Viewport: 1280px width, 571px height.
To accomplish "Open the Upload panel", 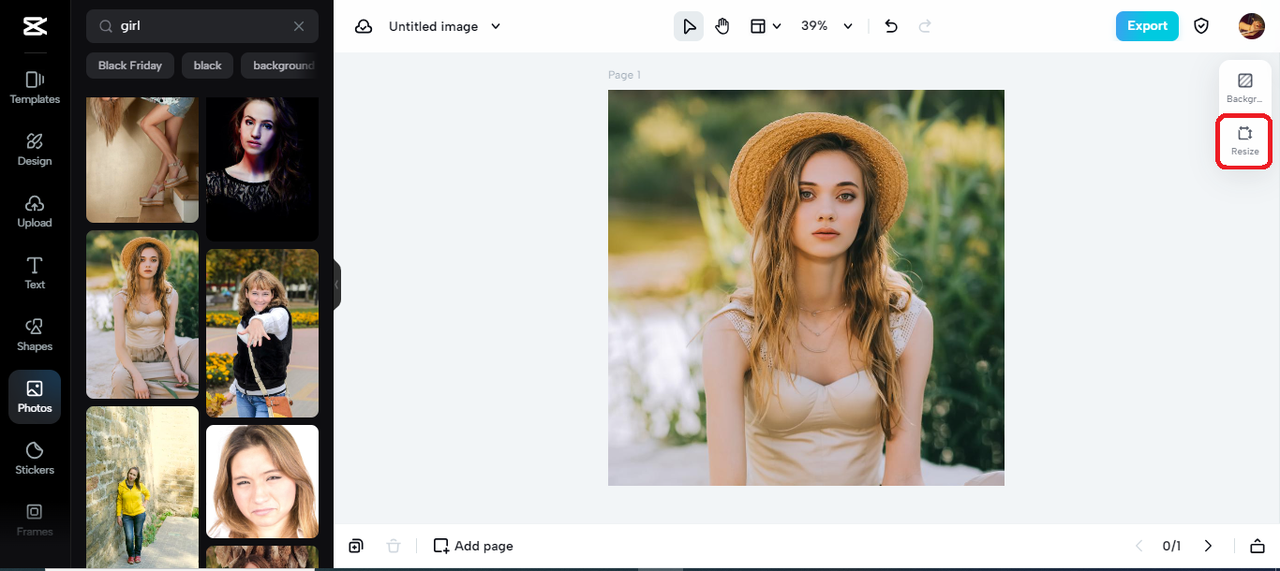I will [x=34, y=211].
